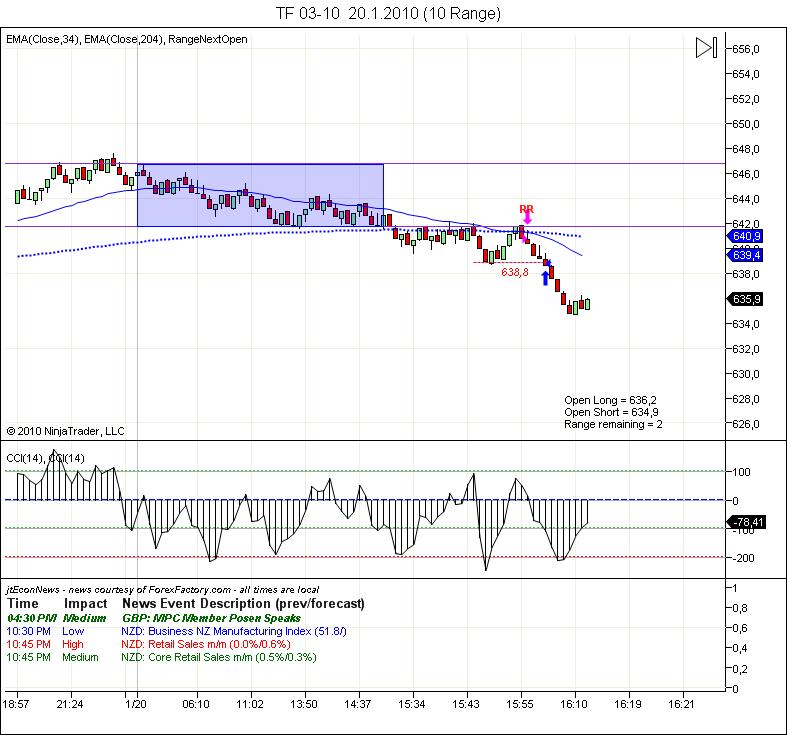
Task: Click the Range remaining = 2 text
Action: pos(613,424)
